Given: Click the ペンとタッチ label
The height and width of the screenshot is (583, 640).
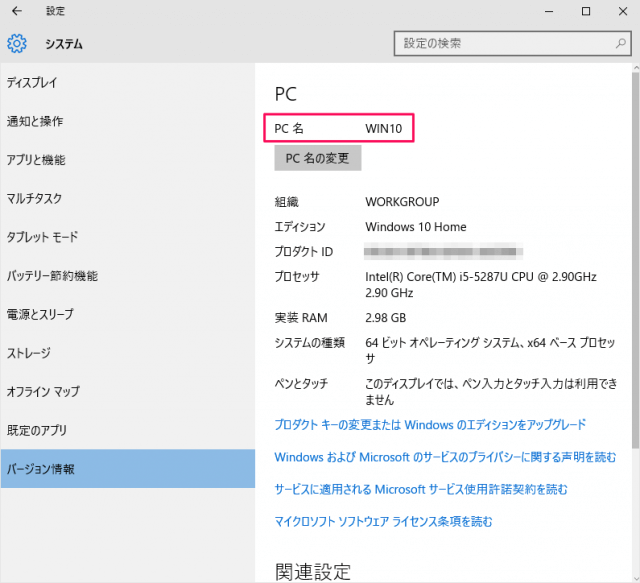Looking at the screenshot, I should (301, 384).
